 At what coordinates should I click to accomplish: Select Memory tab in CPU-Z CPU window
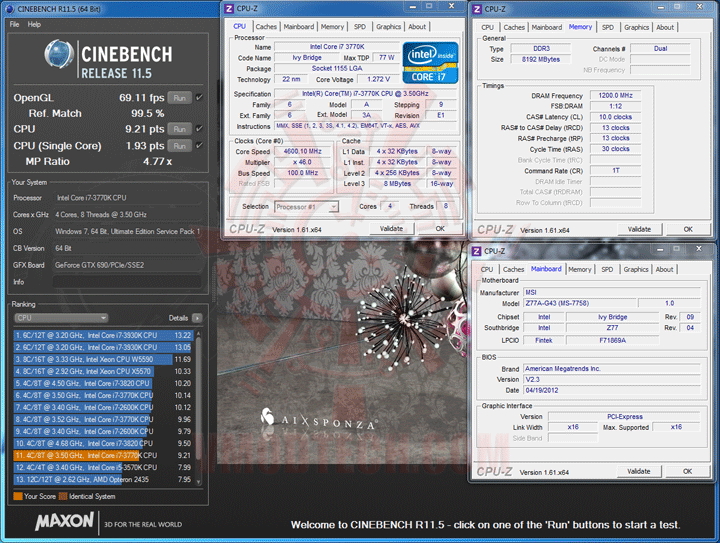click(x=332, y=27)
